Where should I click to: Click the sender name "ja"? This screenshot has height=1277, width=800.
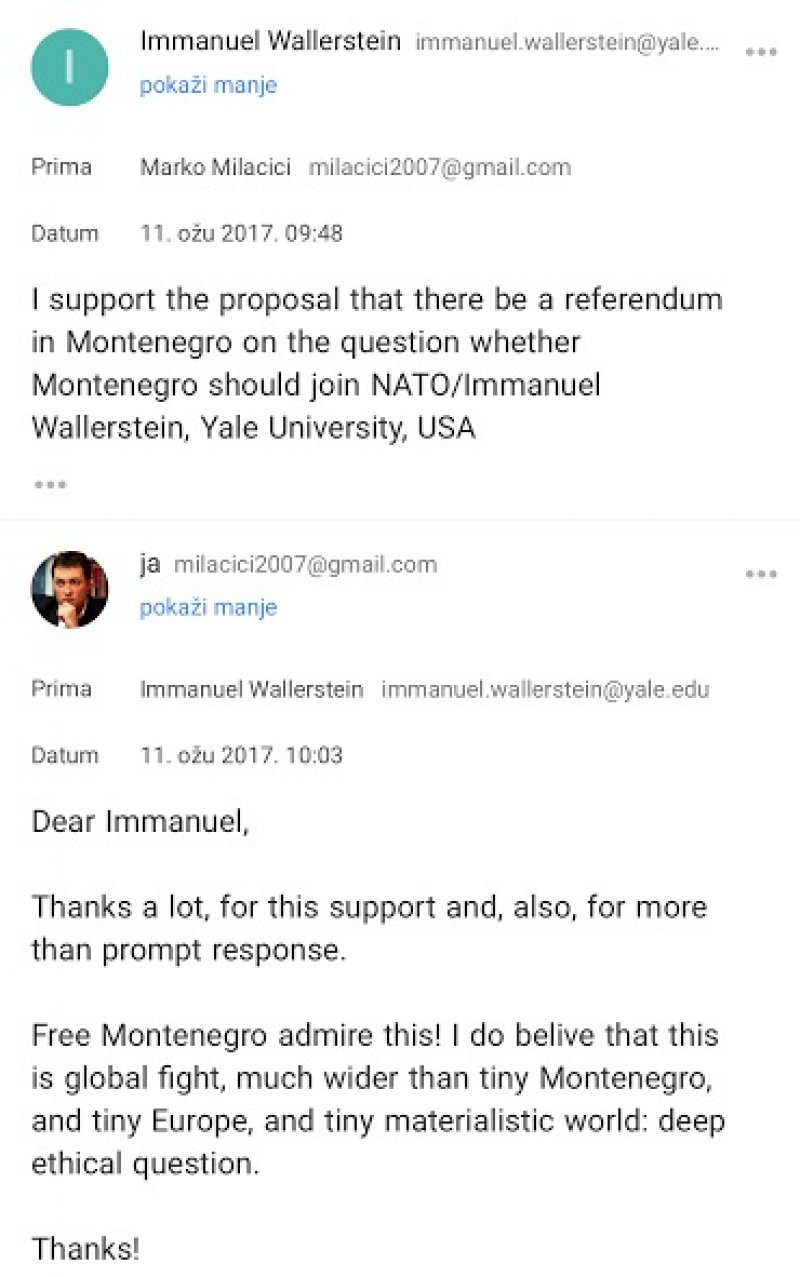[150, 564]
